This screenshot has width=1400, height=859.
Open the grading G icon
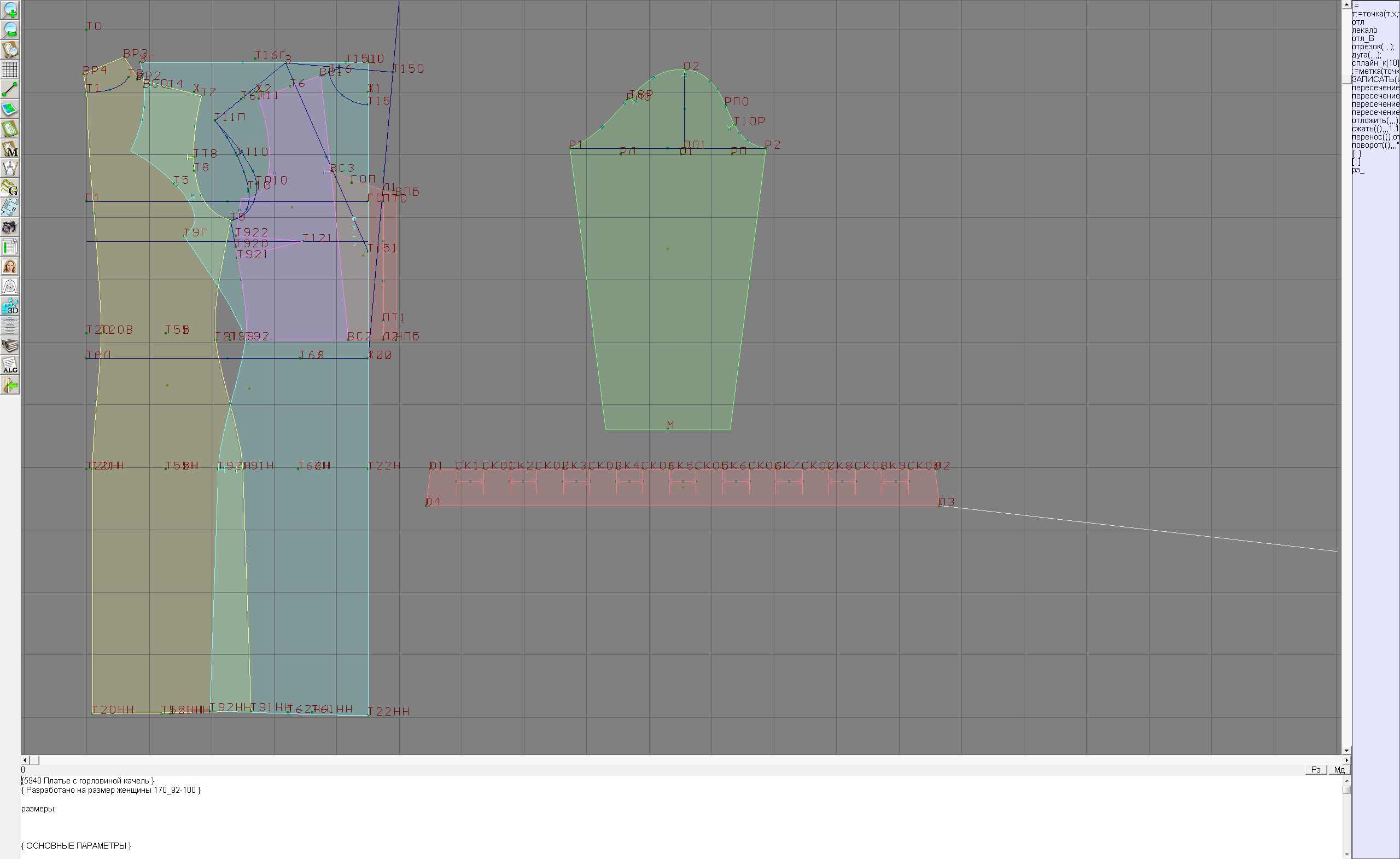point(10,188)
